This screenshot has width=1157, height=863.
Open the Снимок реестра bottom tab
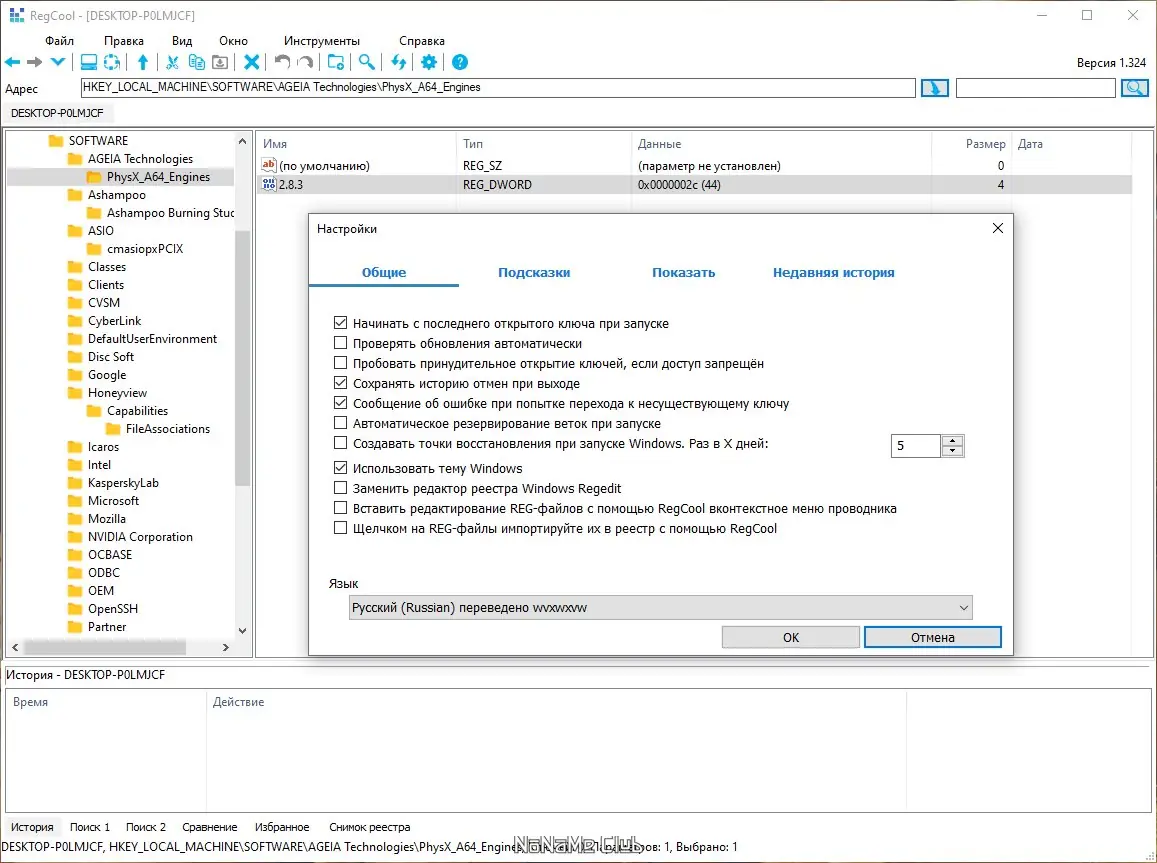pyautogui.click(x=370, y=827)
